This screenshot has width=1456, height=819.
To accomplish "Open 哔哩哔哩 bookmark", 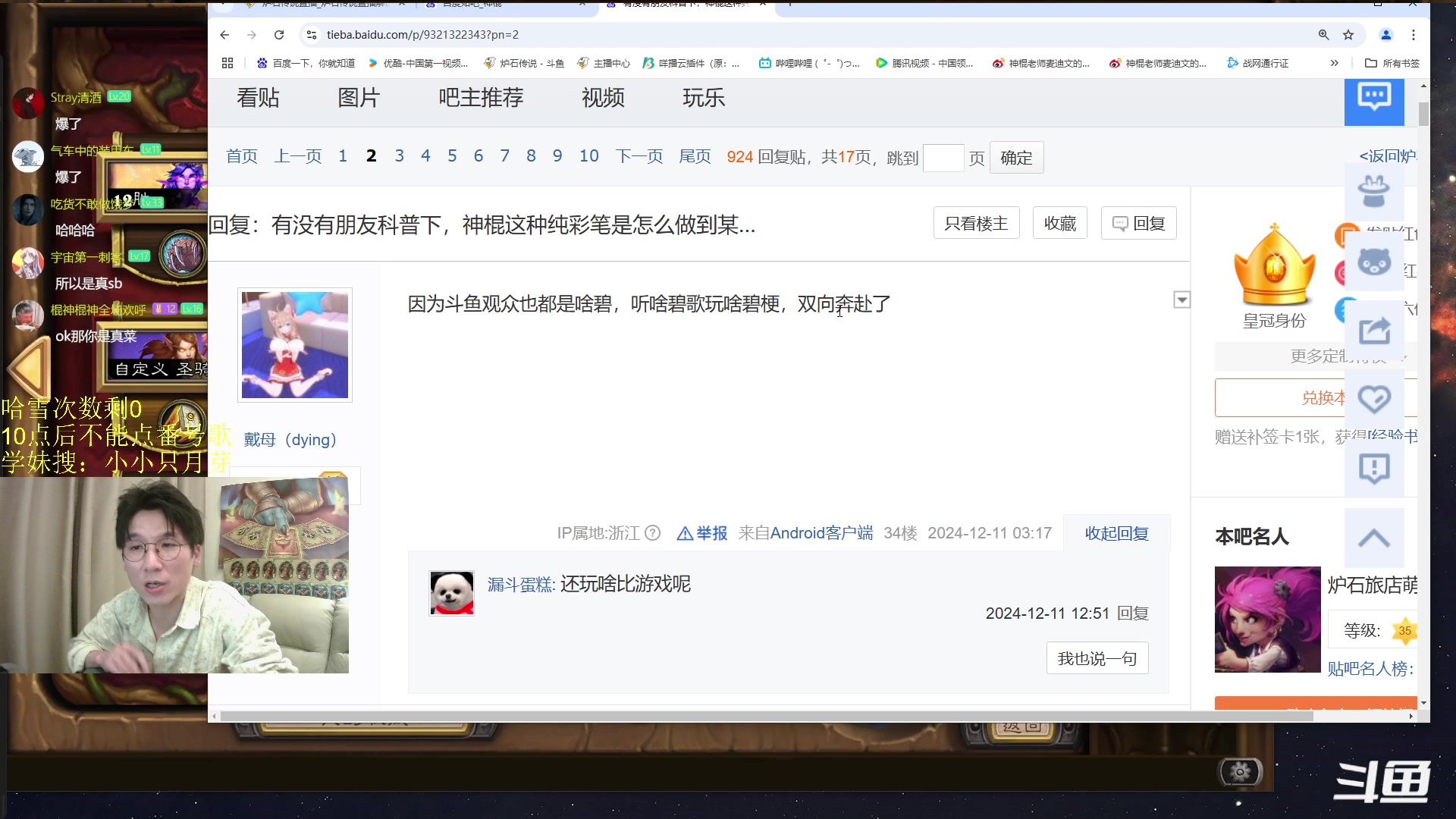I will click(x=809, y=63).
